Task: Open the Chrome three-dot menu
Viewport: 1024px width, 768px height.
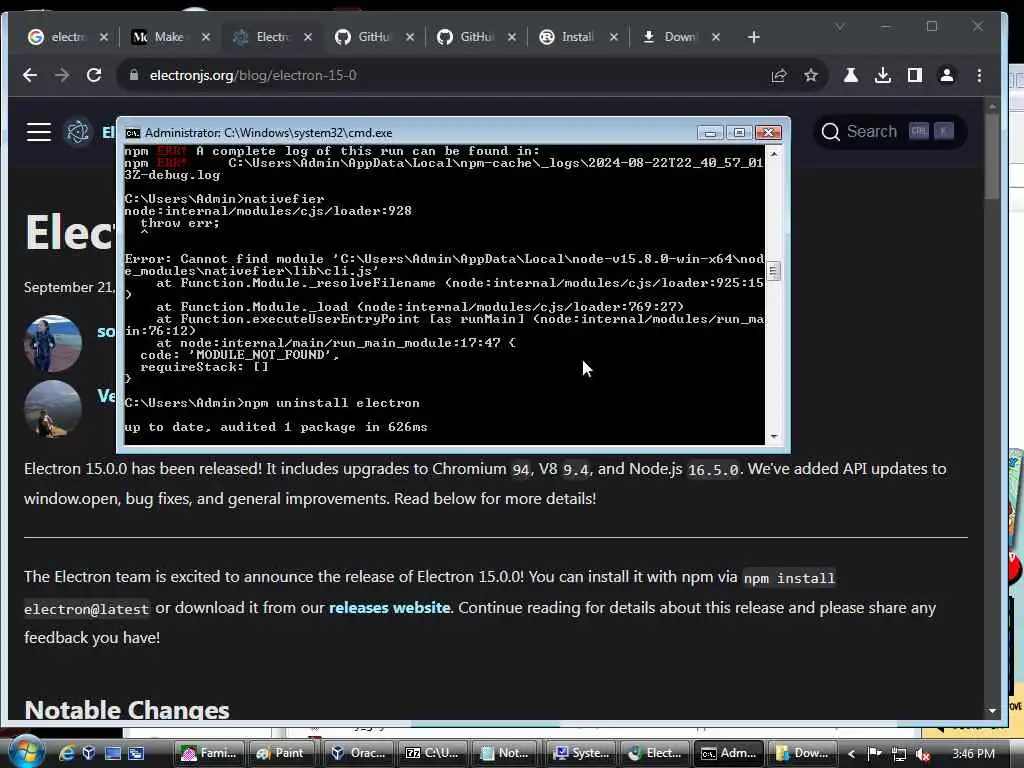Action: 979,75
